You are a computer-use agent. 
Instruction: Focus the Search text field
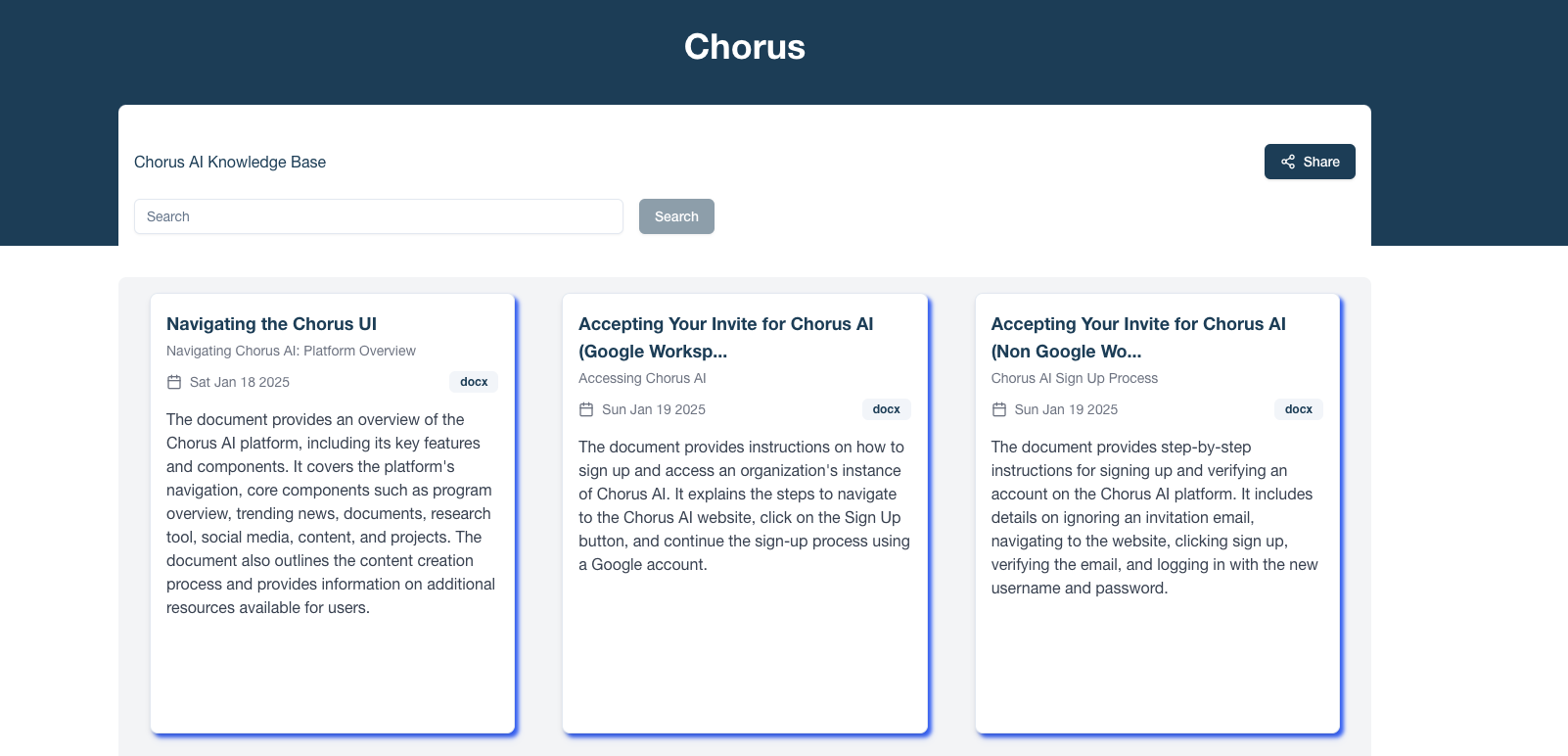click(379, 216)
